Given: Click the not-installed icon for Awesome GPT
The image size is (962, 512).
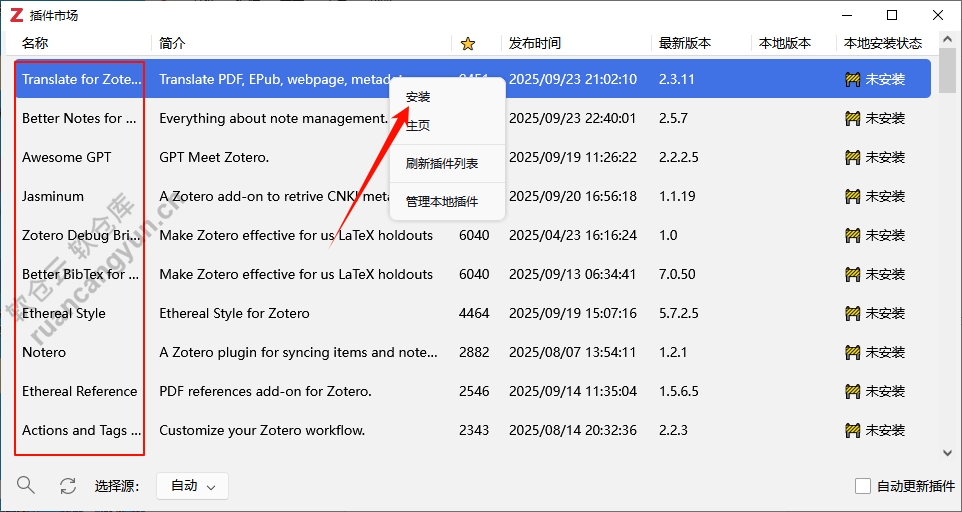Looking at the screenshot, I should [x=852, y=158].
